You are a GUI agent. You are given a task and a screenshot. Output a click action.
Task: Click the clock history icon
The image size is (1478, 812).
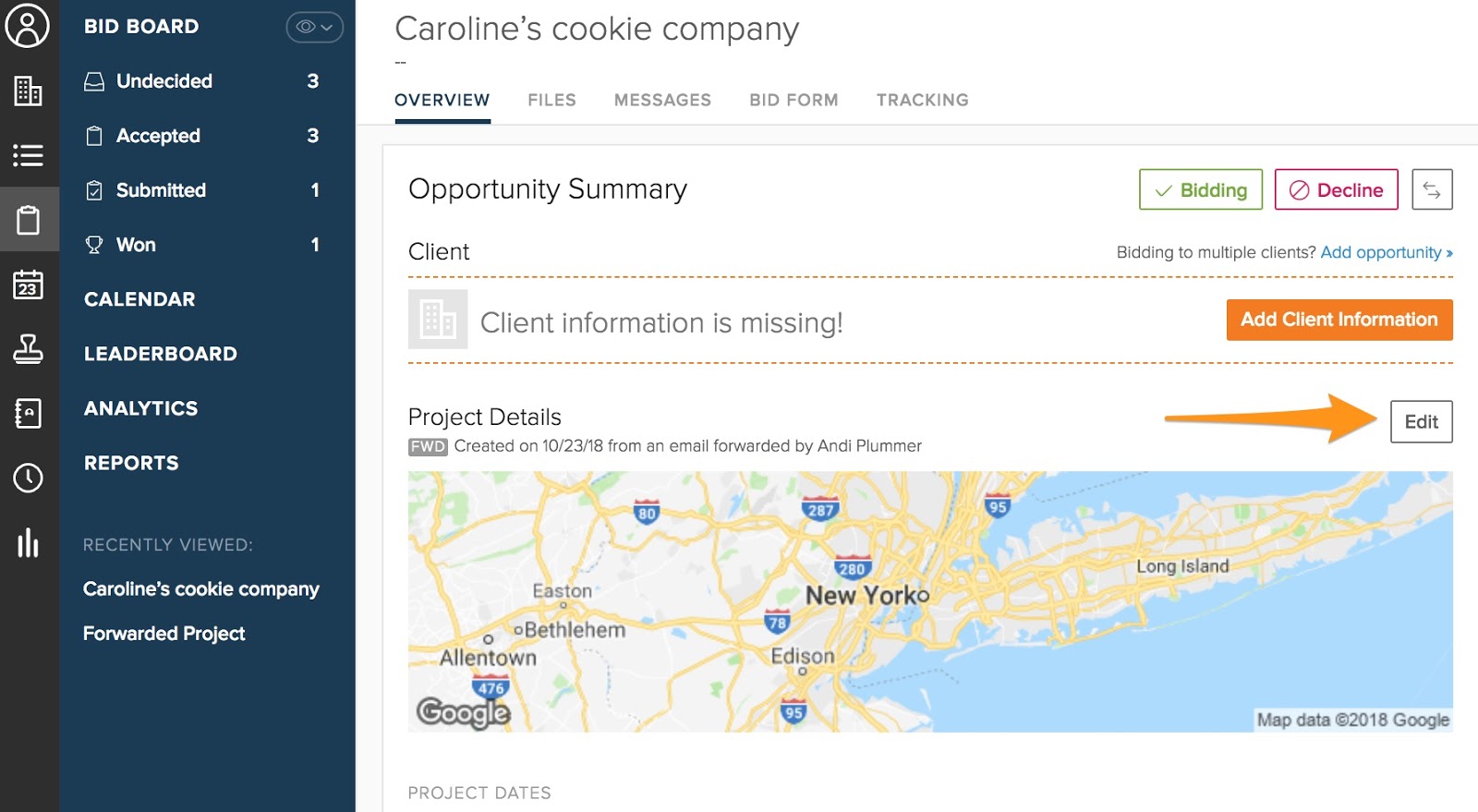28,478
